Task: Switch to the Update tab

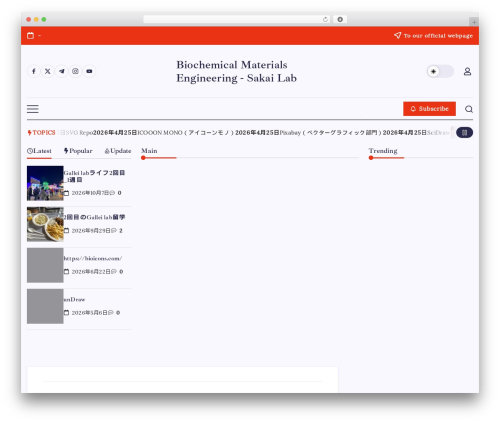Action: pos(118,151)
